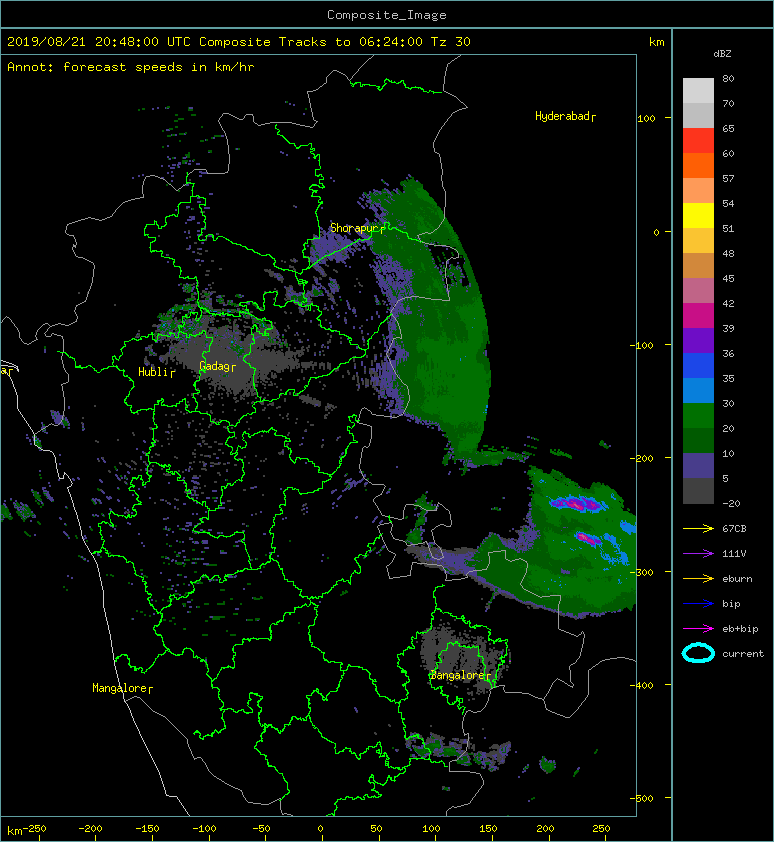Click the Hubli city label
The image size is (774, 842).
tap(156, 372)
